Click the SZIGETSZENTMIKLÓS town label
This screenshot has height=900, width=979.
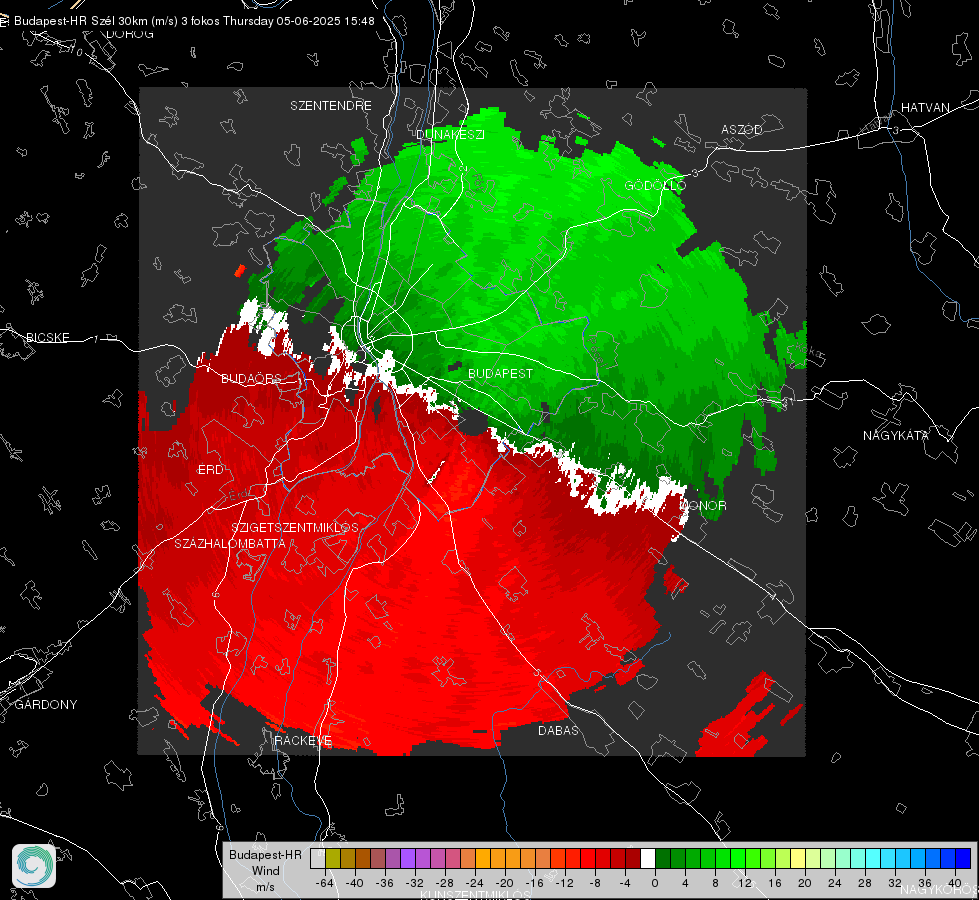pyautogui.click(x=295, y=527)
